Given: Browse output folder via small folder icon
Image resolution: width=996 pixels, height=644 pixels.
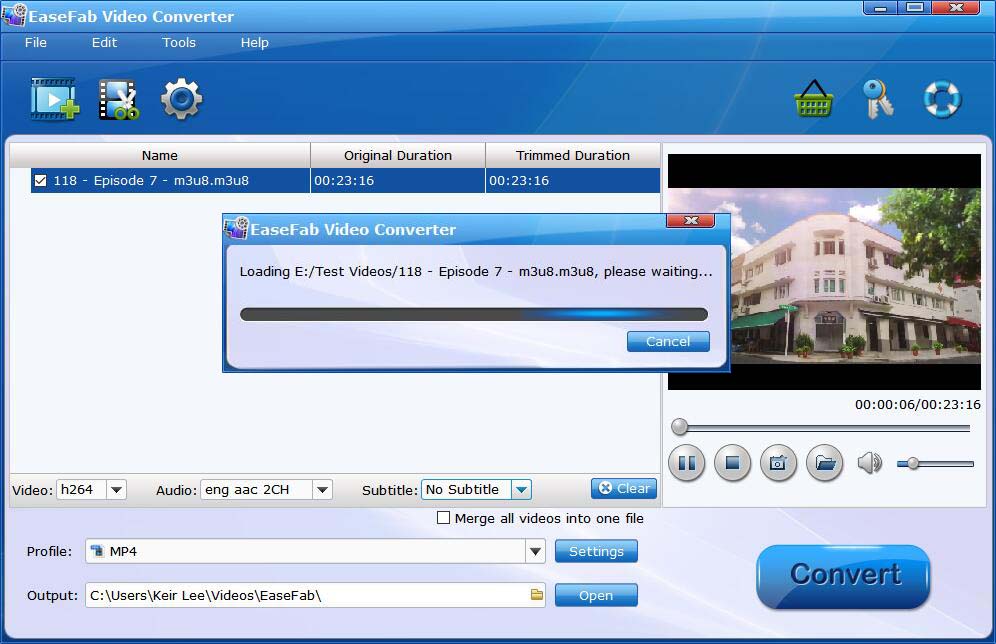Looking at the screenshot, I should point(537,594).
